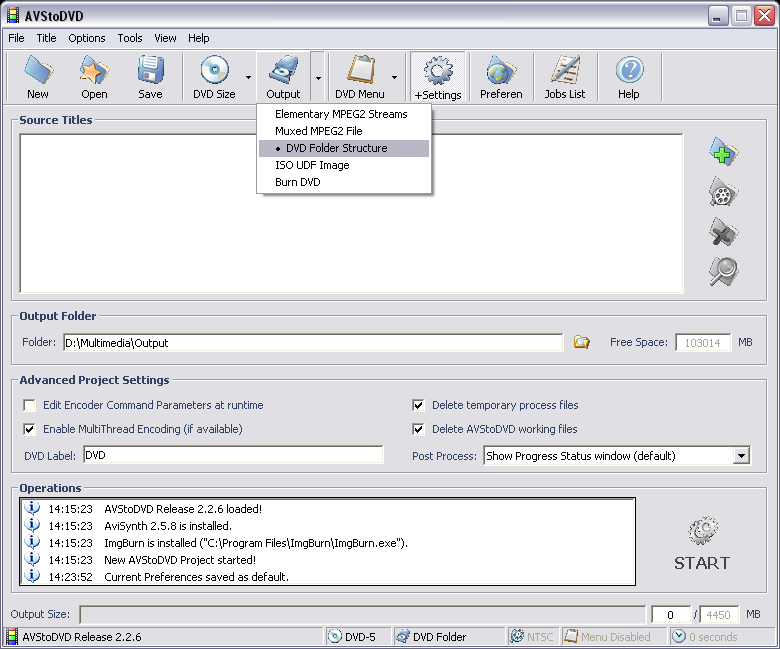Click AVStoDVD title bar app icon
Screen dimensions: 780x649
(x=12, y=15)
